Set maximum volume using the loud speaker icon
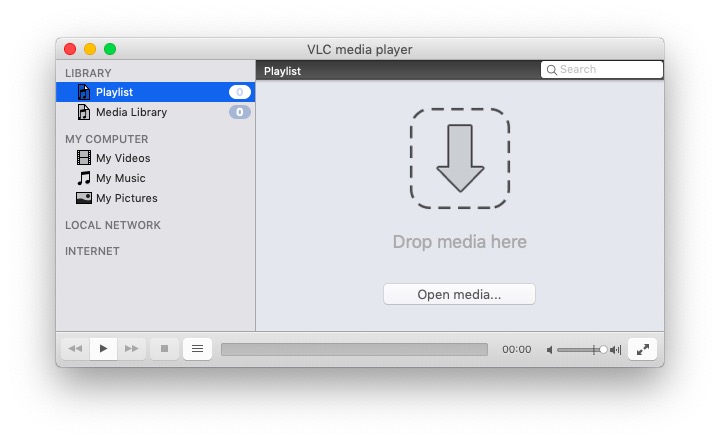The width and height of the screenshot is (720, 441). [616, 350]
